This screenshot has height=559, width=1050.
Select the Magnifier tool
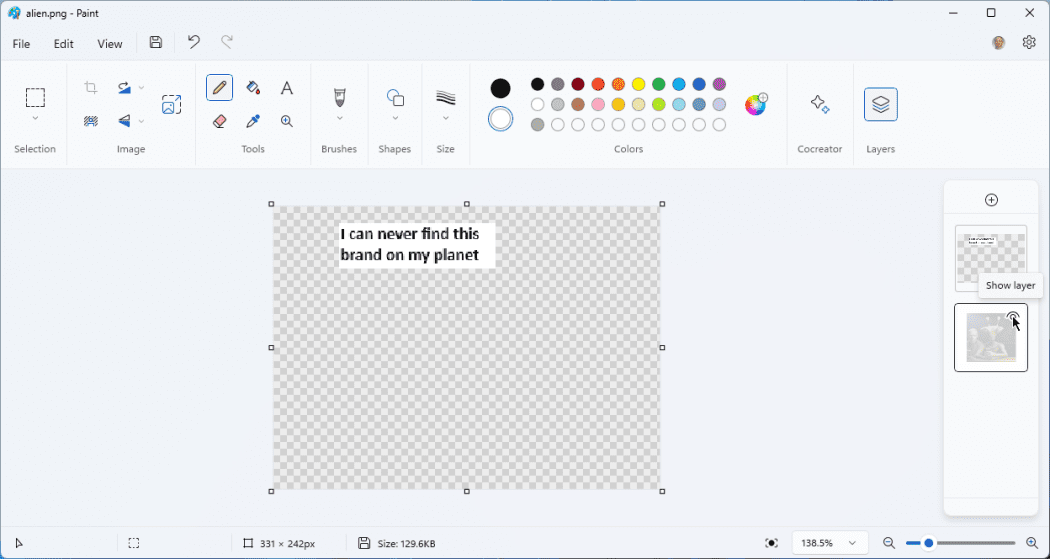point(286,121)
